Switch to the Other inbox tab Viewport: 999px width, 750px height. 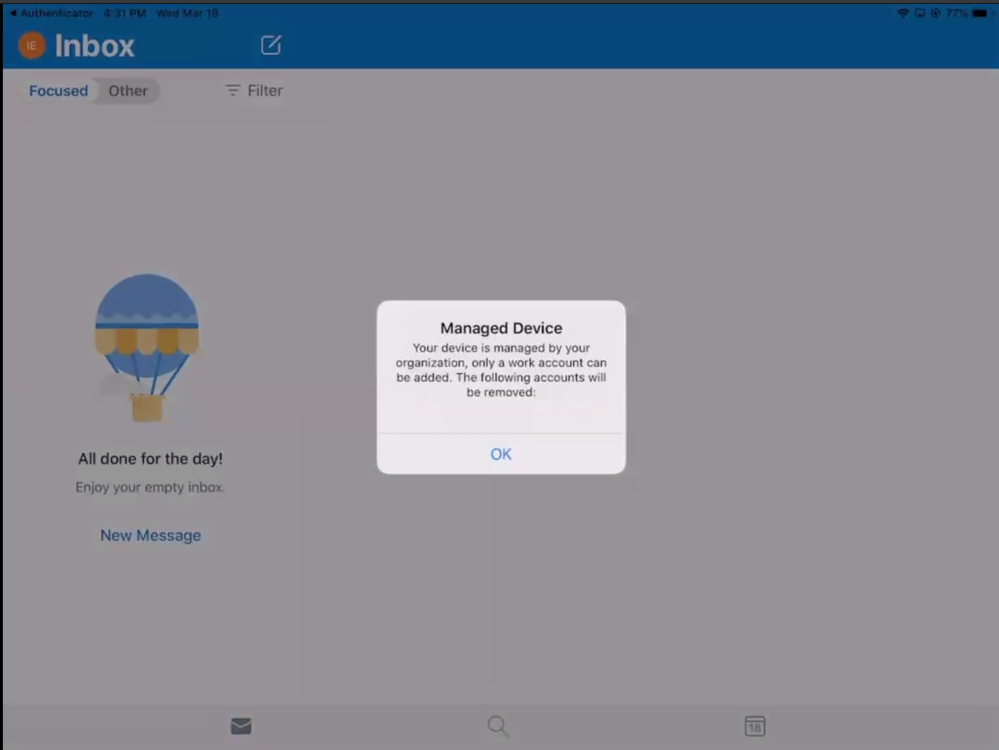(128, 90)
